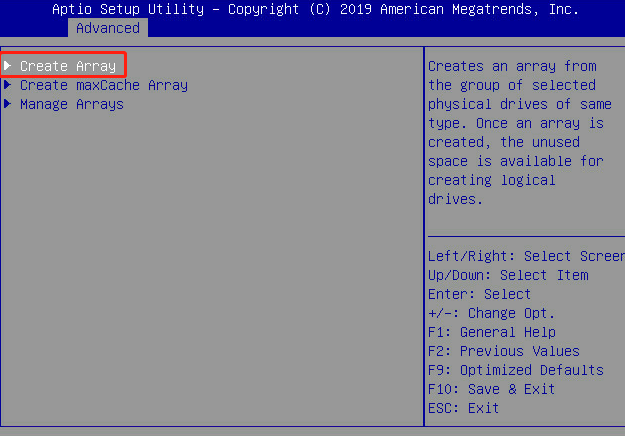Select the Advanced tab
Image resolution: width=625 pixels, height=436 pixels.
coord(107,28)
